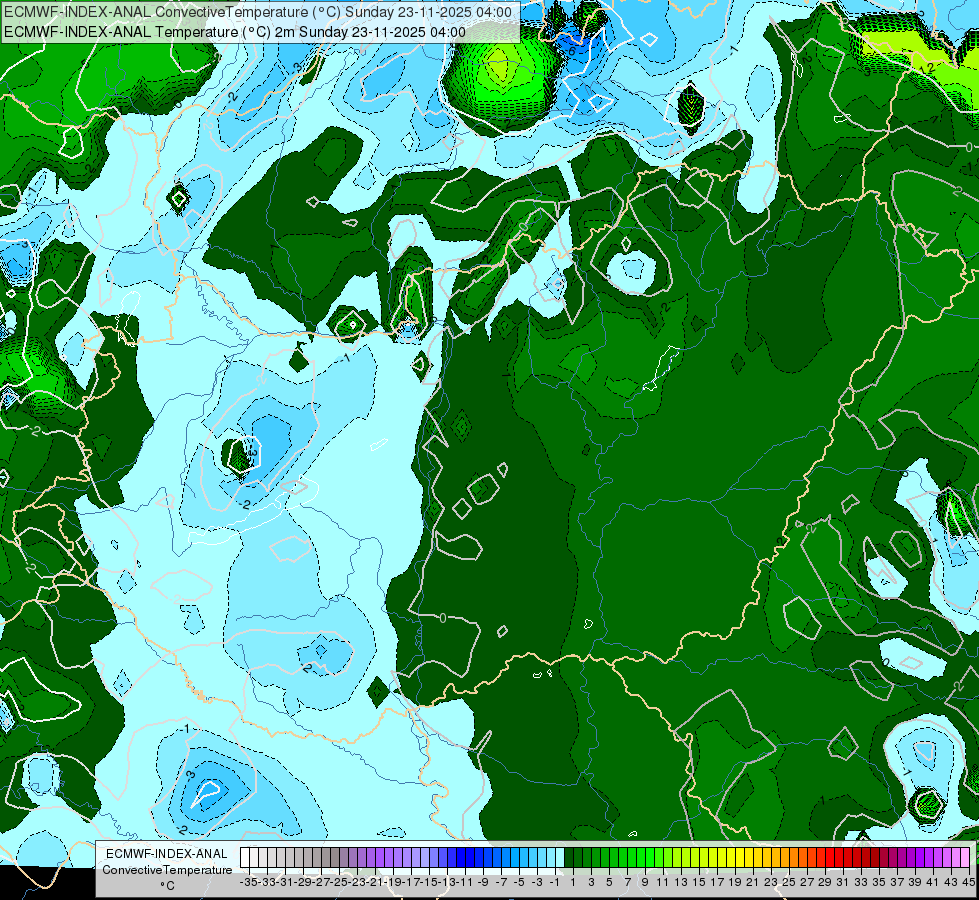Click the -35 legend scale value
The width and height of the screenshot is (979, 900).
pos(249,882)
